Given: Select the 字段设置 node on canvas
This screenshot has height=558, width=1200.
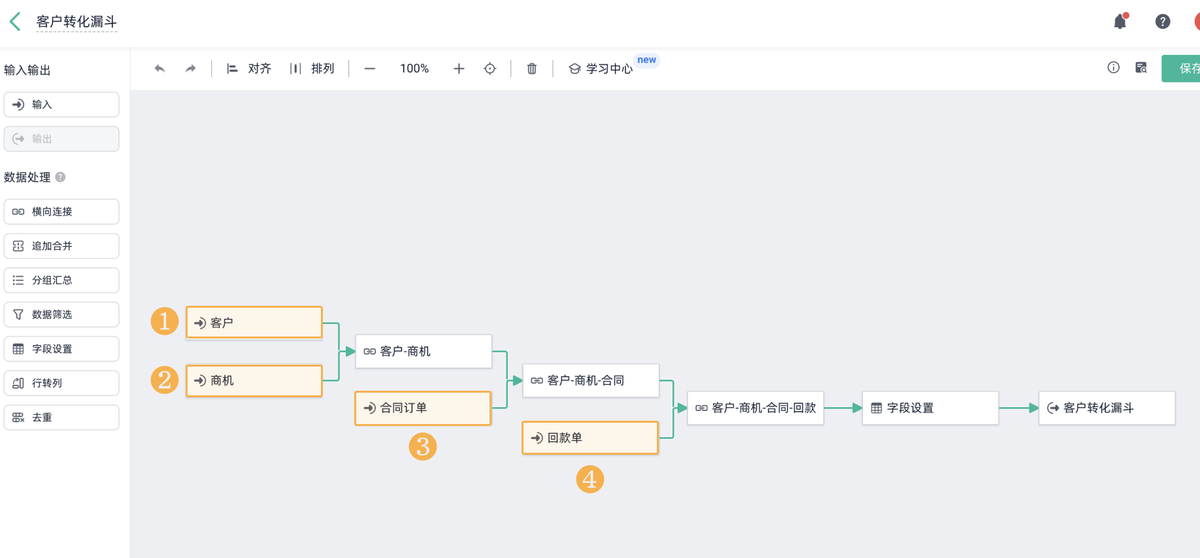Looking at the screenshot, I should 931,408.
